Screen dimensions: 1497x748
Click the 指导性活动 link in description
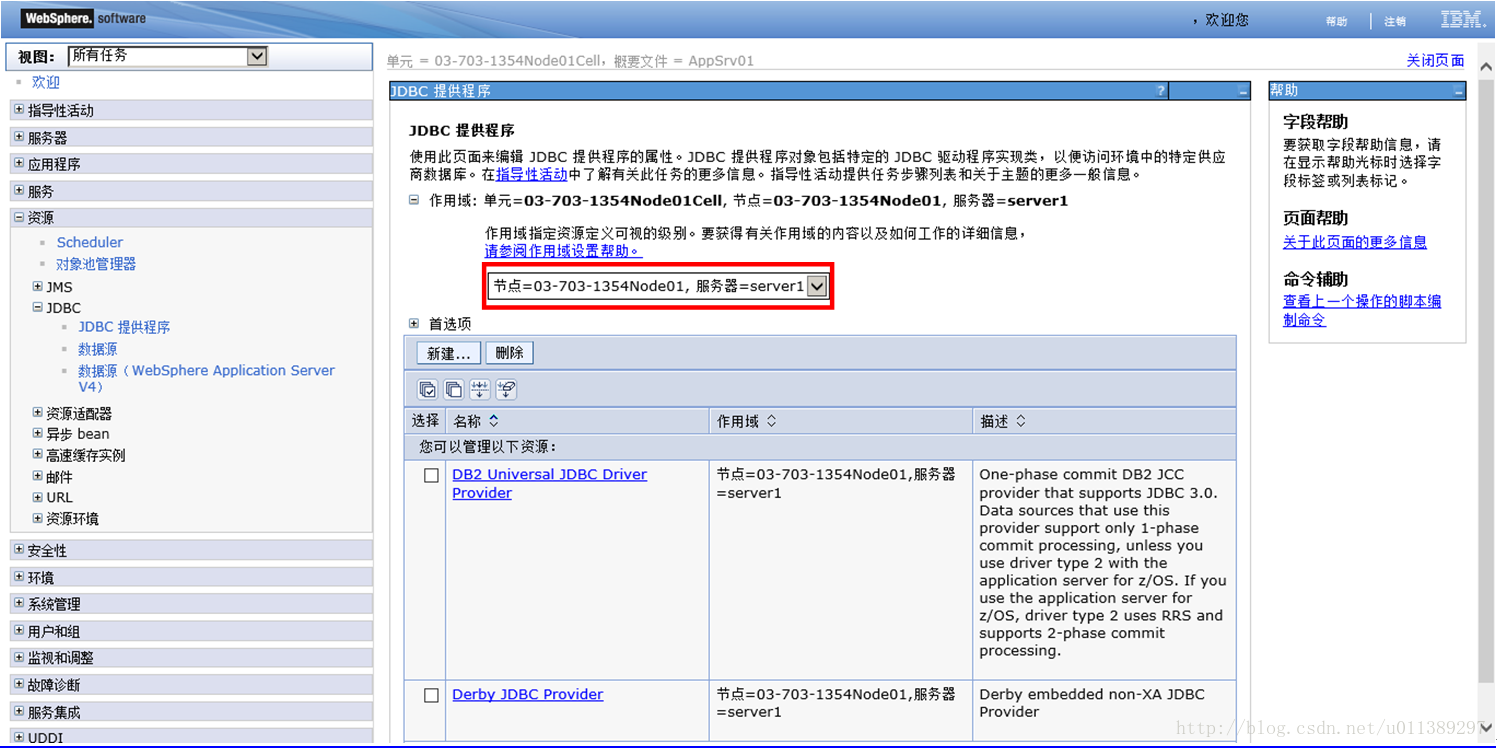pyautogui.click(x=532, y=174)
